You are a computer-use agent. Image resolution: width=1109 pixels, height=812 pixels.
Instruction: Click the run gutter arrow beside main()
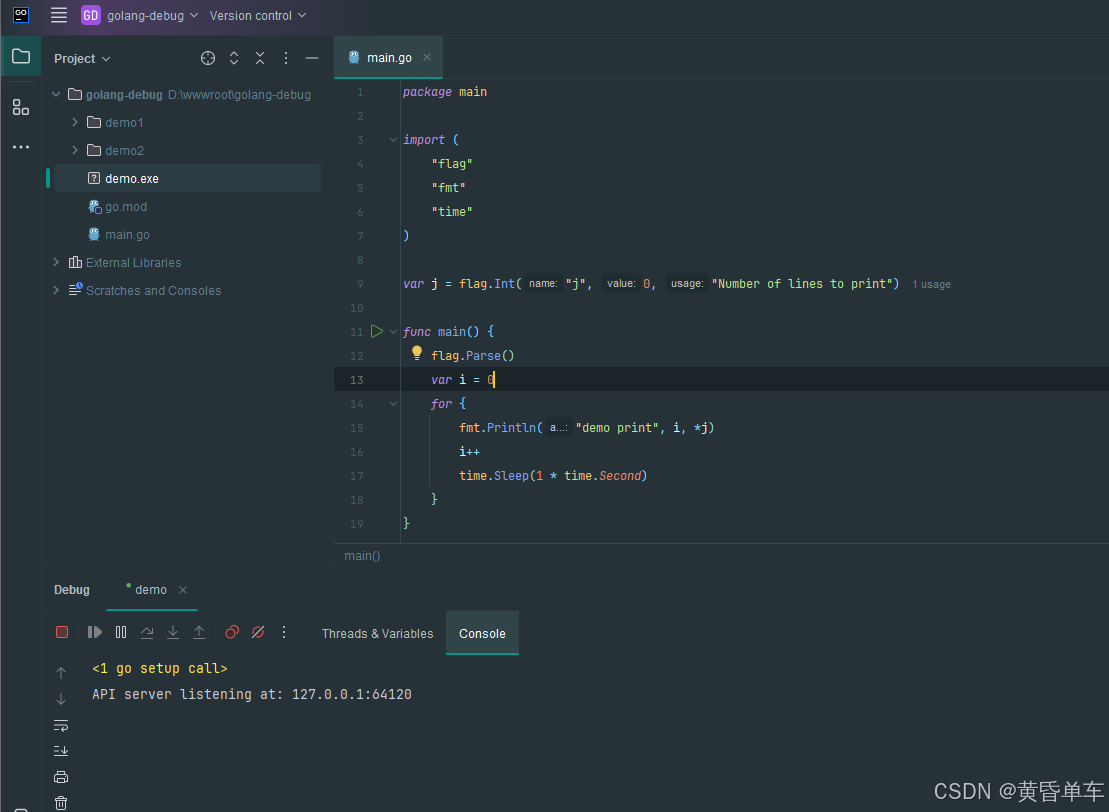click(x=377, y=331)
